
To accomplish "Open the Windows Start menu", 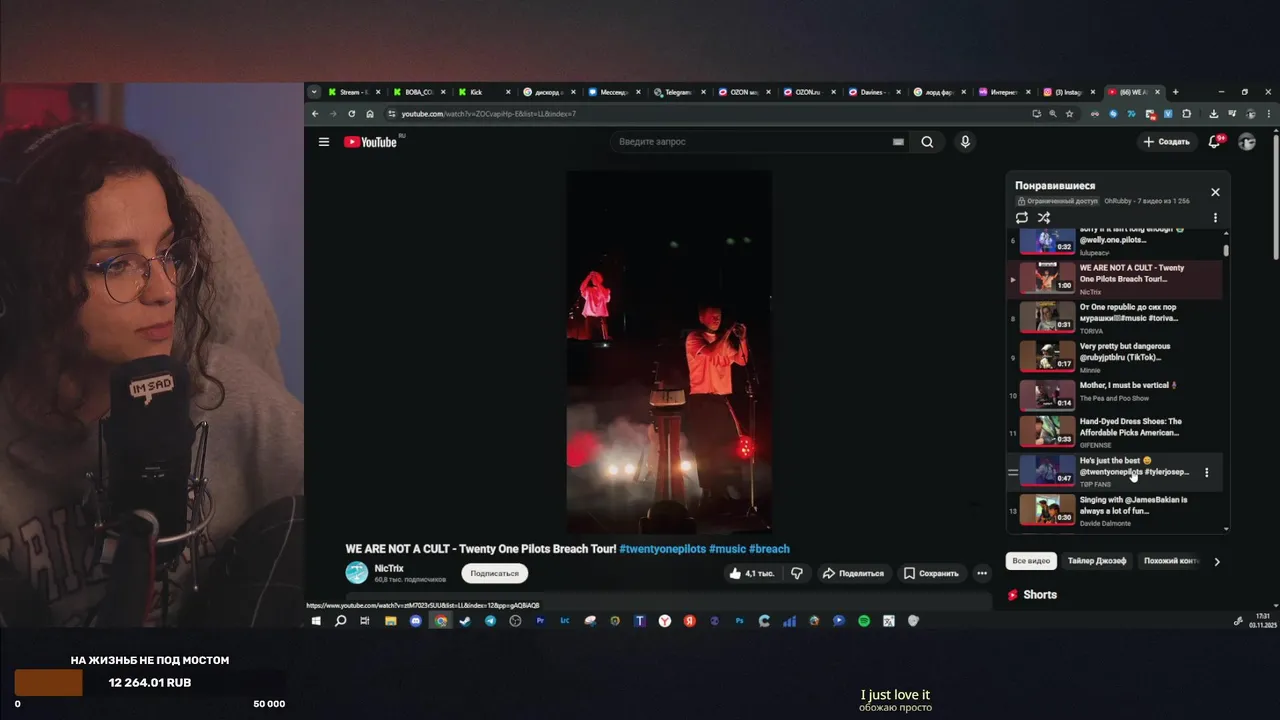I will (316, 621).
